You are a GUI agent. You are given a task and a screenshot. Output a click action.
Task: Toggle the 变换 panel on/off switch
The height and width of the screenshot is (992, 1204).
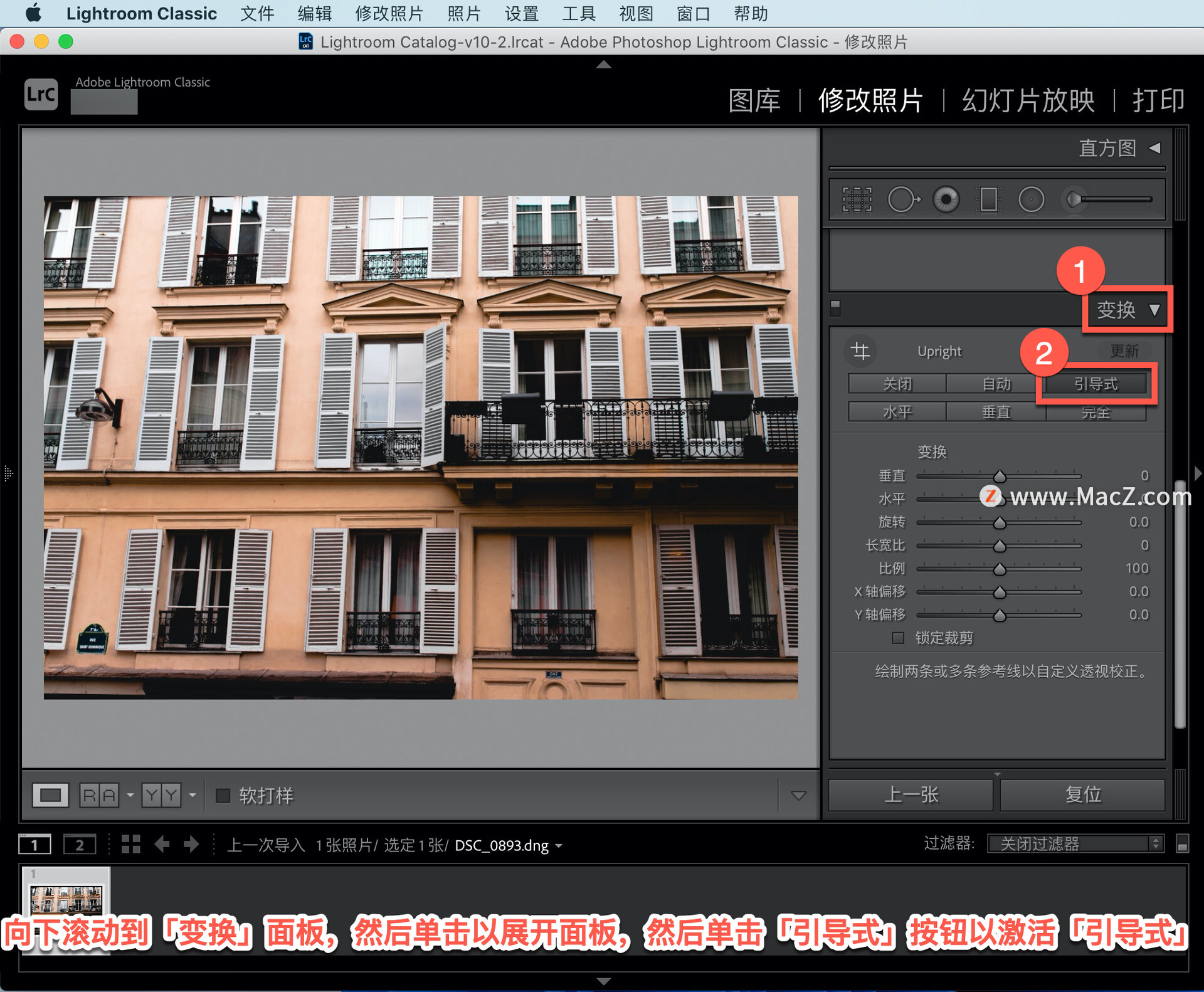coord(835,307)
